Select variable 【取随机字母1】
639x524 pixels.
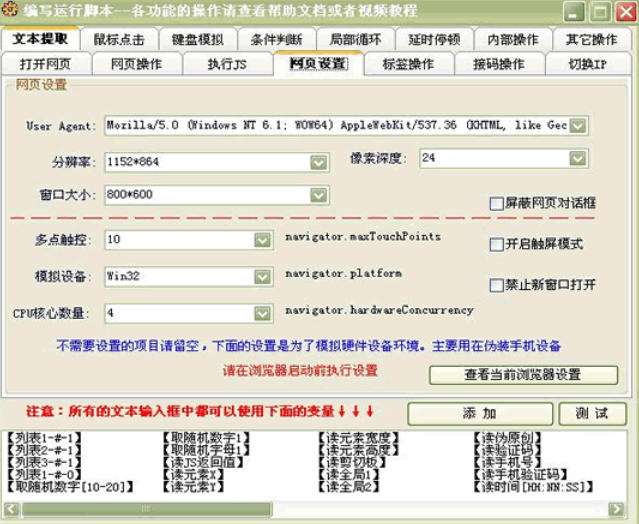(x=206, y=450)
